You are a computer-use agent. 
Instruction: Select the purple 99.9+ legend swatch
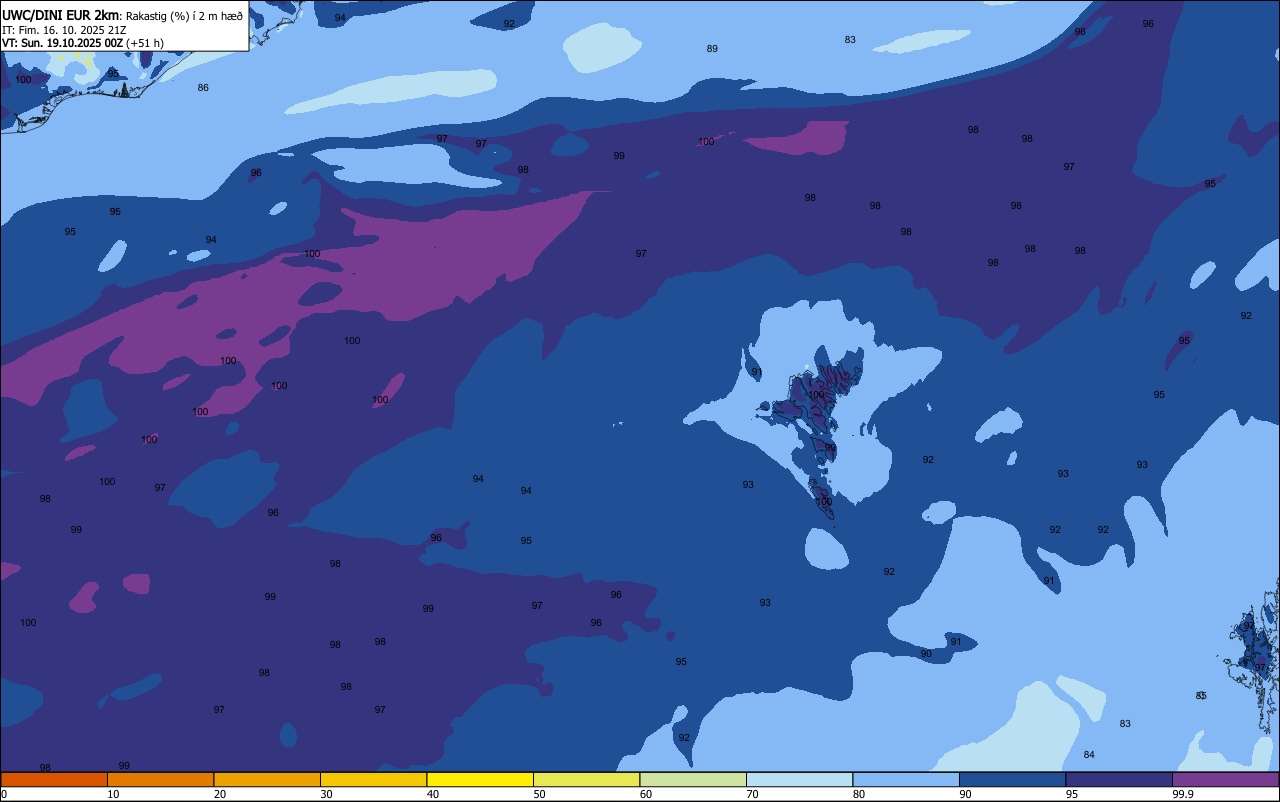(1226, 779)
